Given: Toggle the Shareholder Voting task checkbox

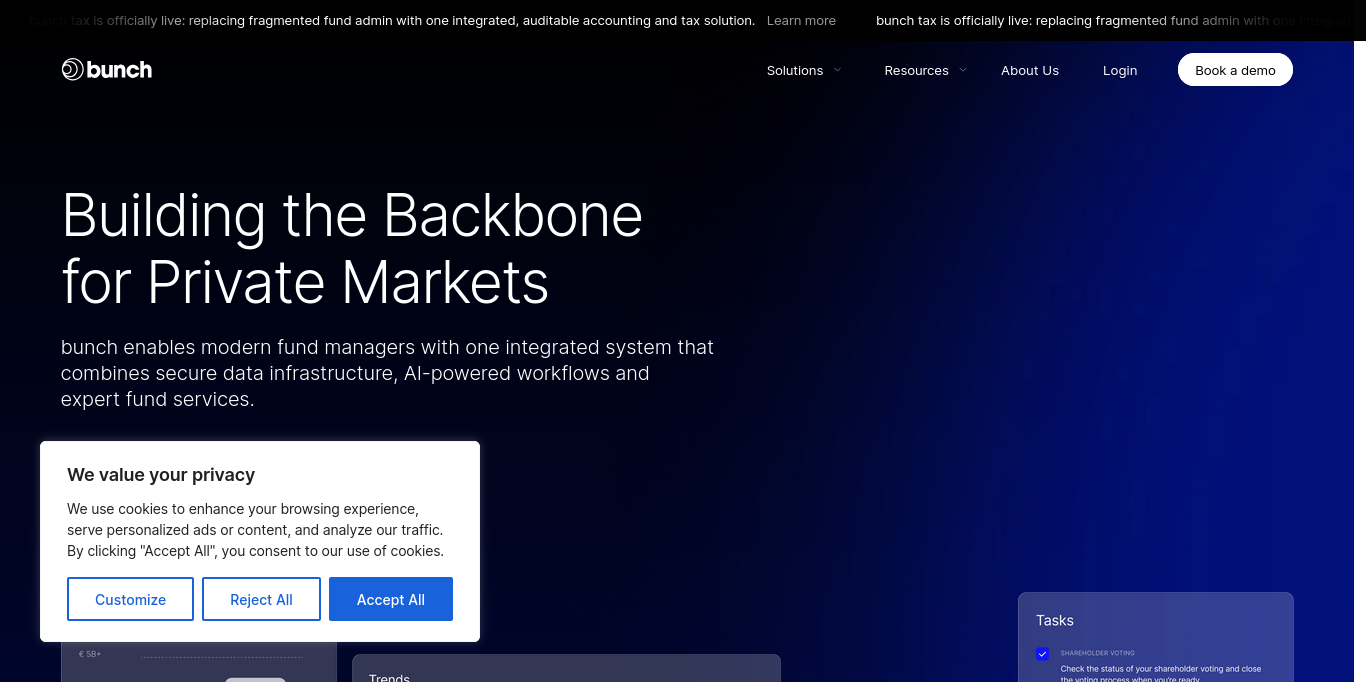Looking at the screenshot, I should (1042, 654).
